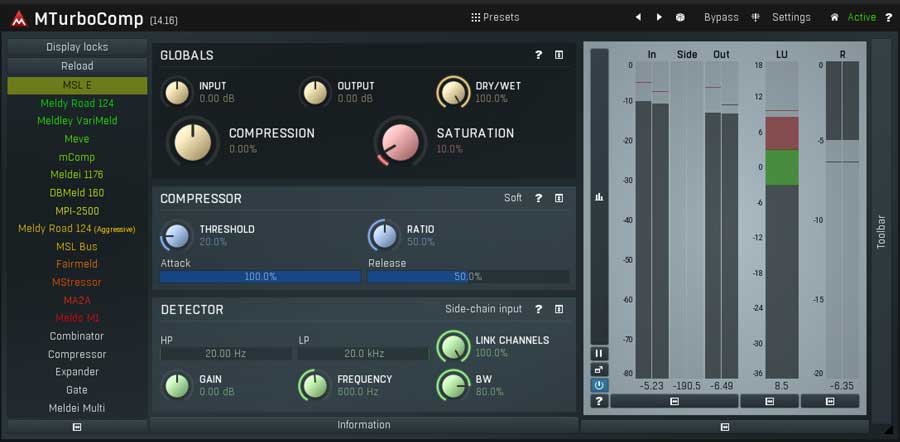Screen dimensions: 900x442
Task: Click the LINK CHANNELS knob
Action: click(453, 347)
